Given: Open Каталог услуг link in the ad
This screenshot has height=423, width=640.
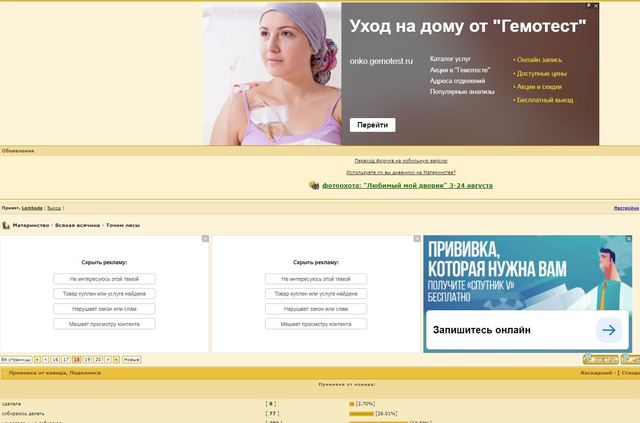Looking at the screenshot, I should coord(450,59).
